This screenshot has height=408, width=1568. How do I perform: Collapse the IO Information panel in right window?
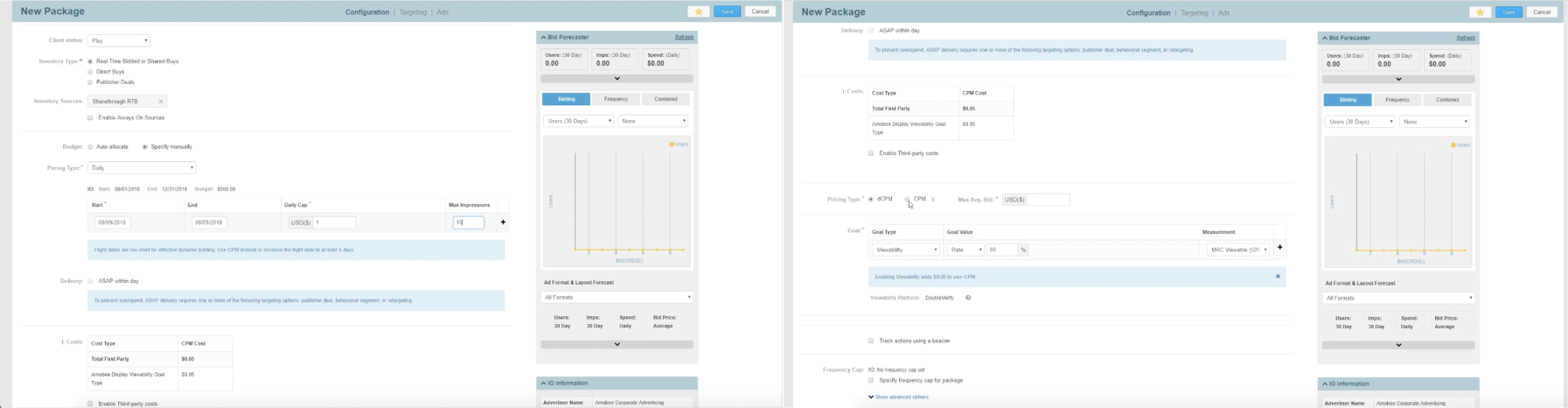1325,384
